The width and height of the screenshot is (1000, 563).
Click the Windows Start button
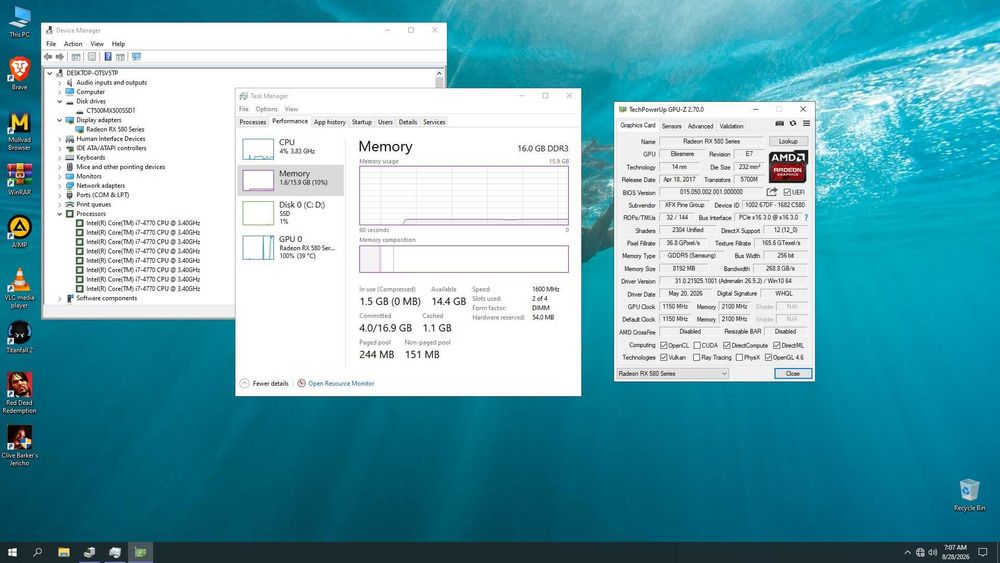12,552
